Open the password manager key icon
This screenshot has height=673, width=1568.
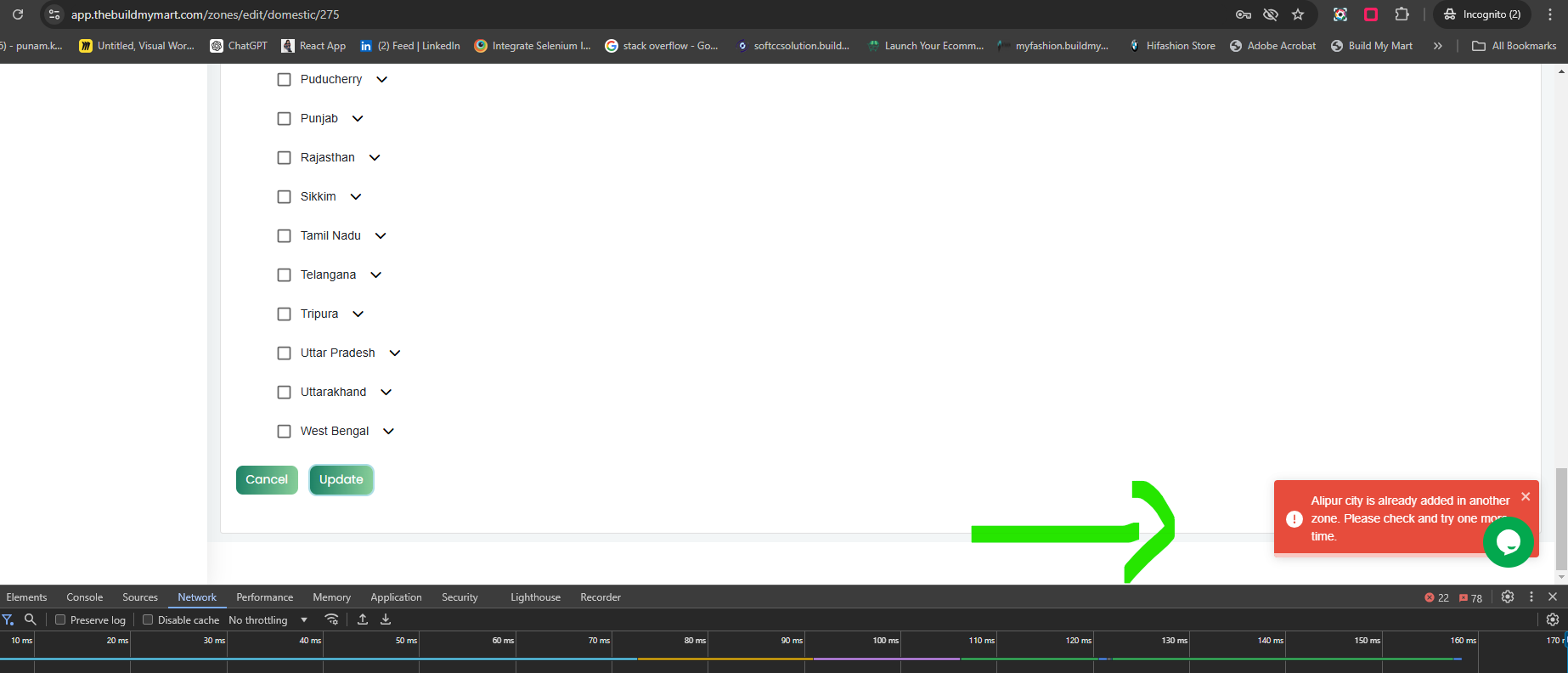tap(1244, 14)
